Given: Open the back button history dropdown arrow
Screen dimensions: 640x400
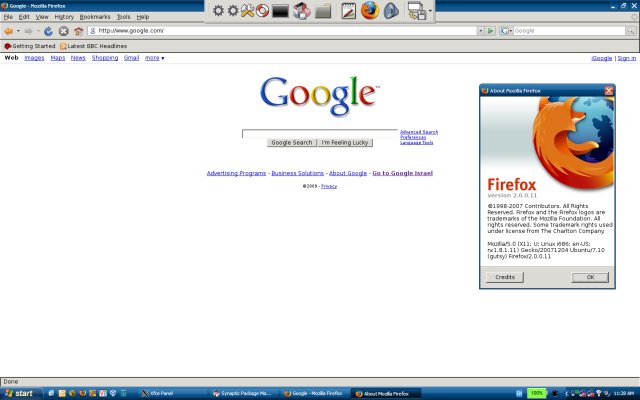Looking at the screenshot, I should (x=18, y=31).
